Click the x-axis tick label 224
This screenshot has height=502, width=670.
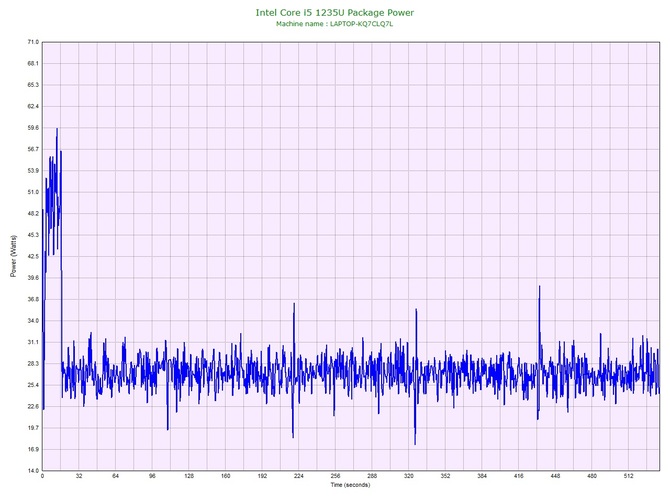(299, 476)
